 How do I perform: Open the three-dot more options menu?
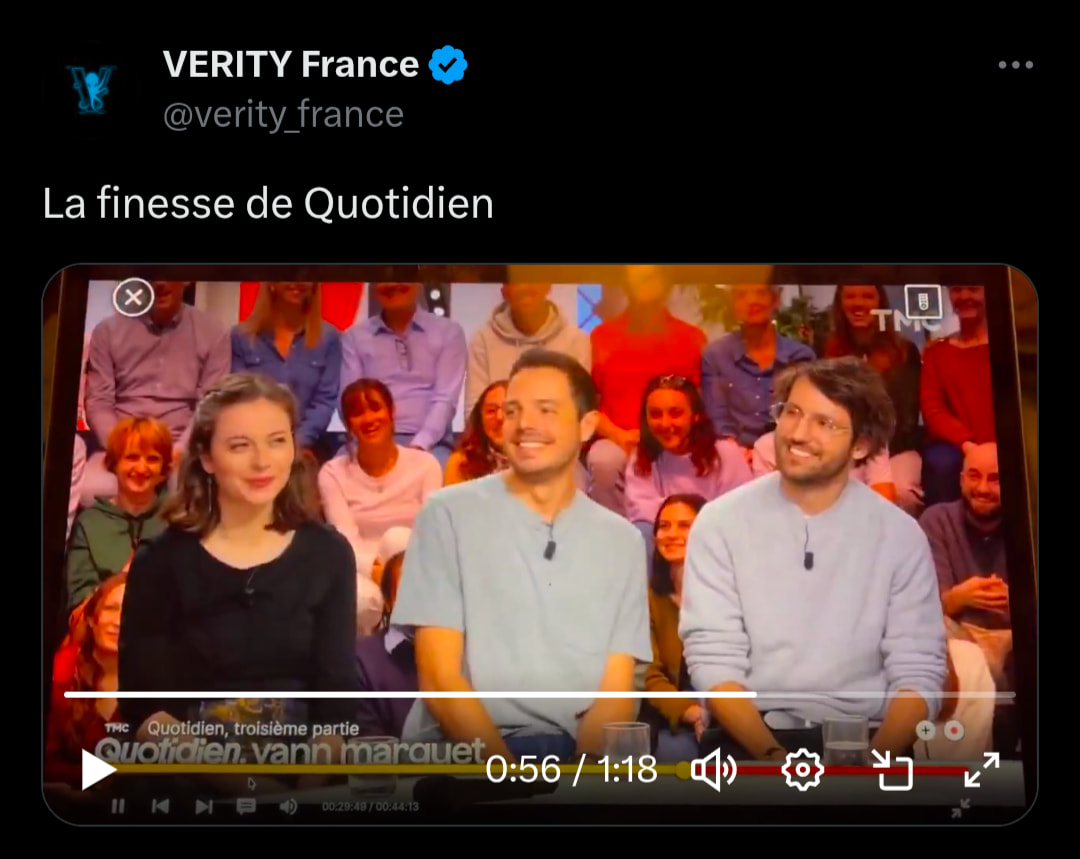[x=1016, y=65]
